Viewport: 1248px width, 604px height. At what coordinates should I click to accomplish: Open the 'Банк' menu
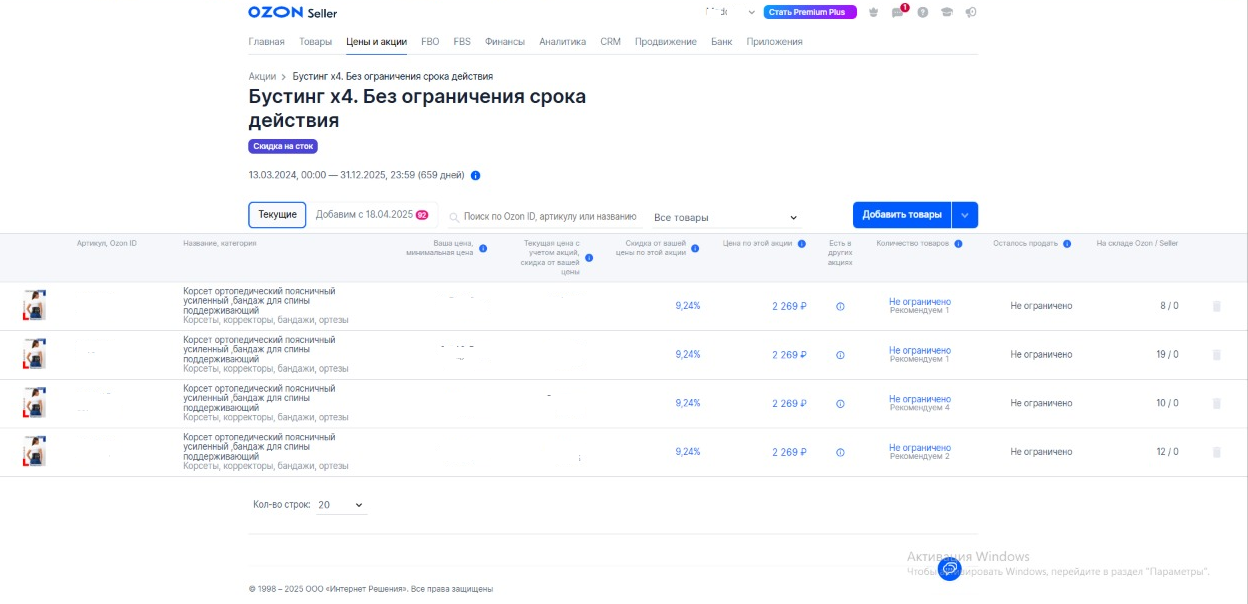[x=722, y=42]
